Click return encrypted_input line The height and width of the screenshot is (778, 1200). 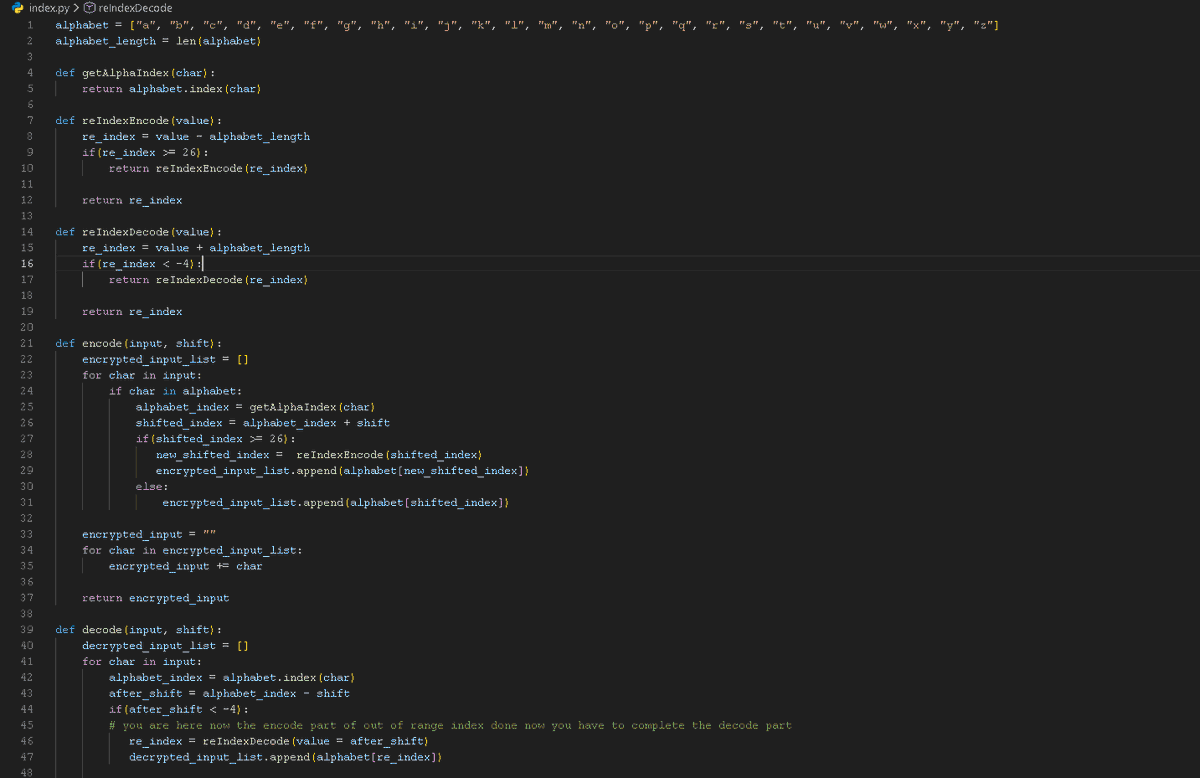(156, 598)
